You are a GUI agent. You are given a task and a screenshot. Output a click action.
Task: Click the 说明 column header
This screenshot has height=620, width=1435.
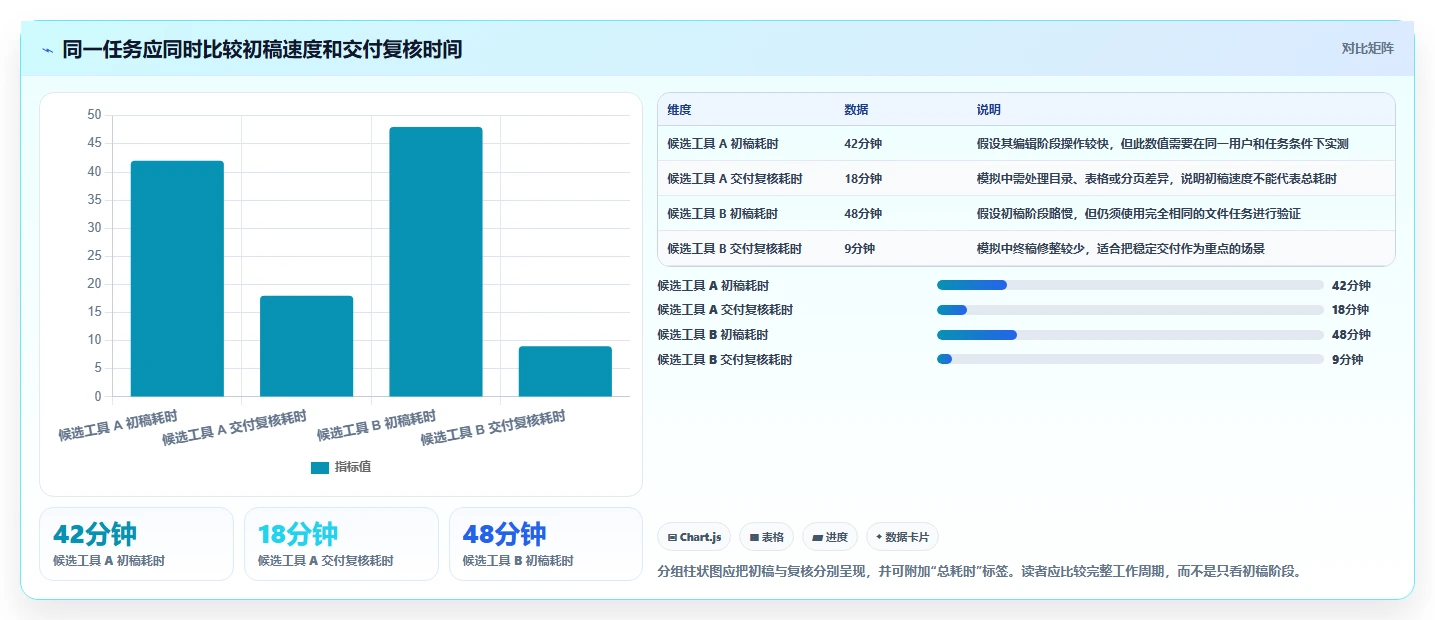click(x=989, y=110)
